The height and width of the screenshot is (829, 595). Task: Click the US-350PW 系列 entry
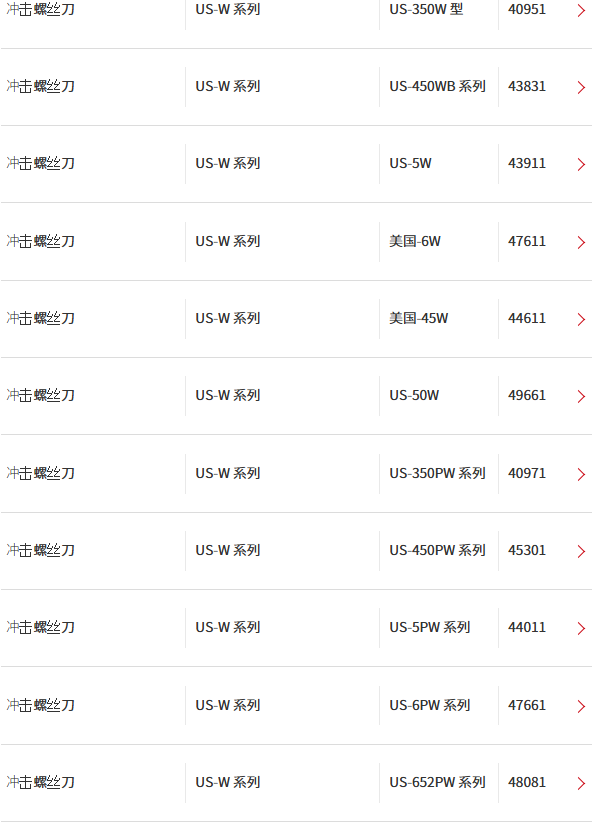(x=437, y=473)
